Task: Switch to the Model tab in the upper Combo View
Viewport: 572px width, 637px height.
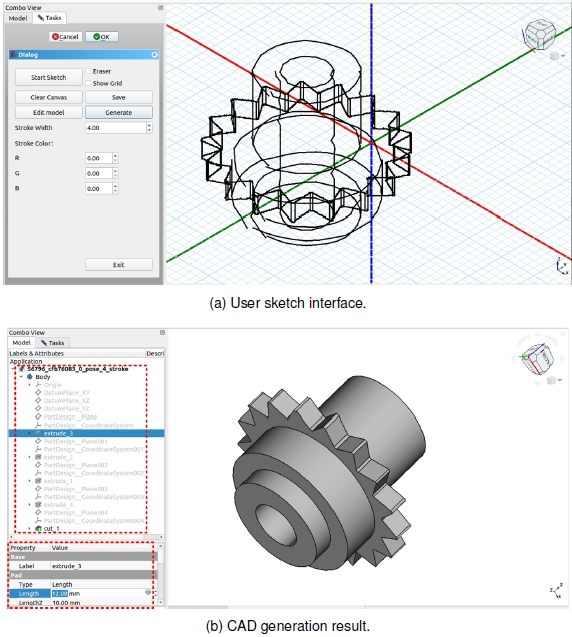Action: pyautogui.click(x=18, y=18)
